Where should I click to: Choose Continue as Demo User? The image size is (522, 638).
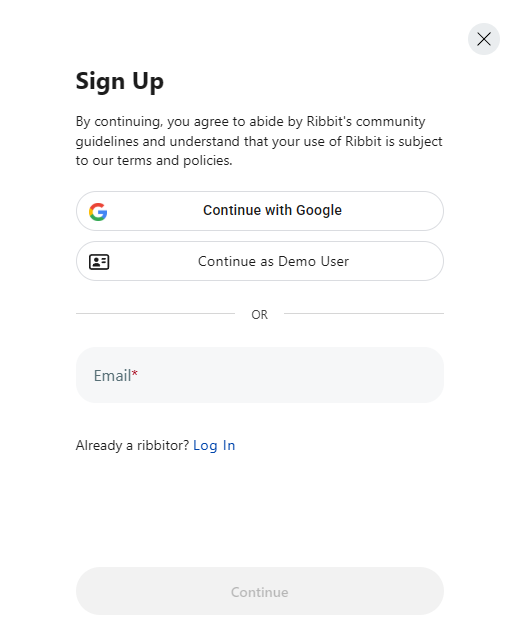pos(260,261)
